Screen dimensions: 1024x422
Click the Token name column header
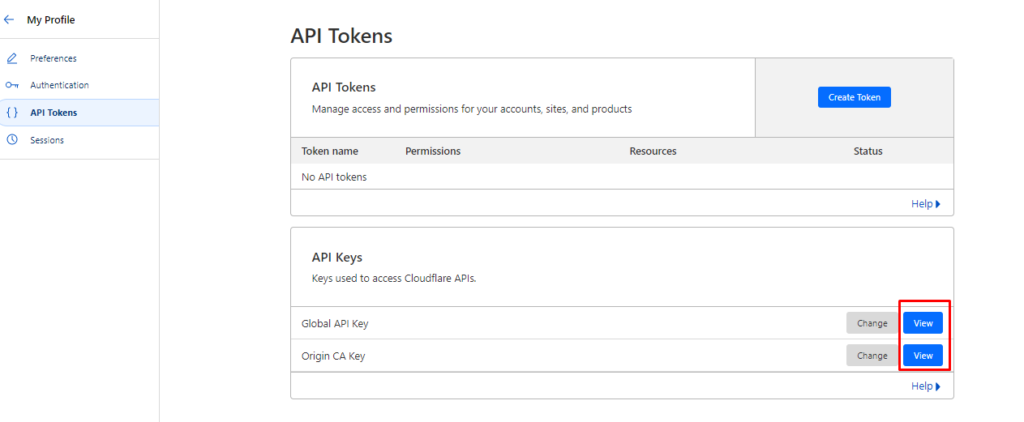pos(330,151)
